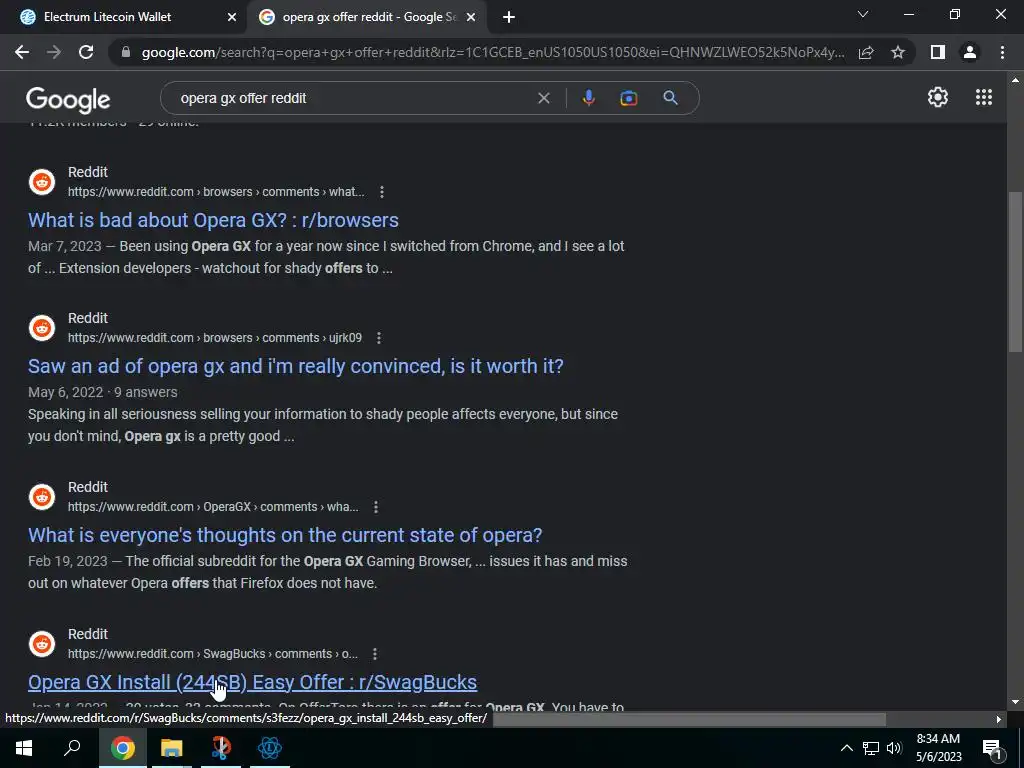This screenshot has height=768, width=1024.
Task: Click the scrollbar up arrow
Action: (x=1015, y=80)
